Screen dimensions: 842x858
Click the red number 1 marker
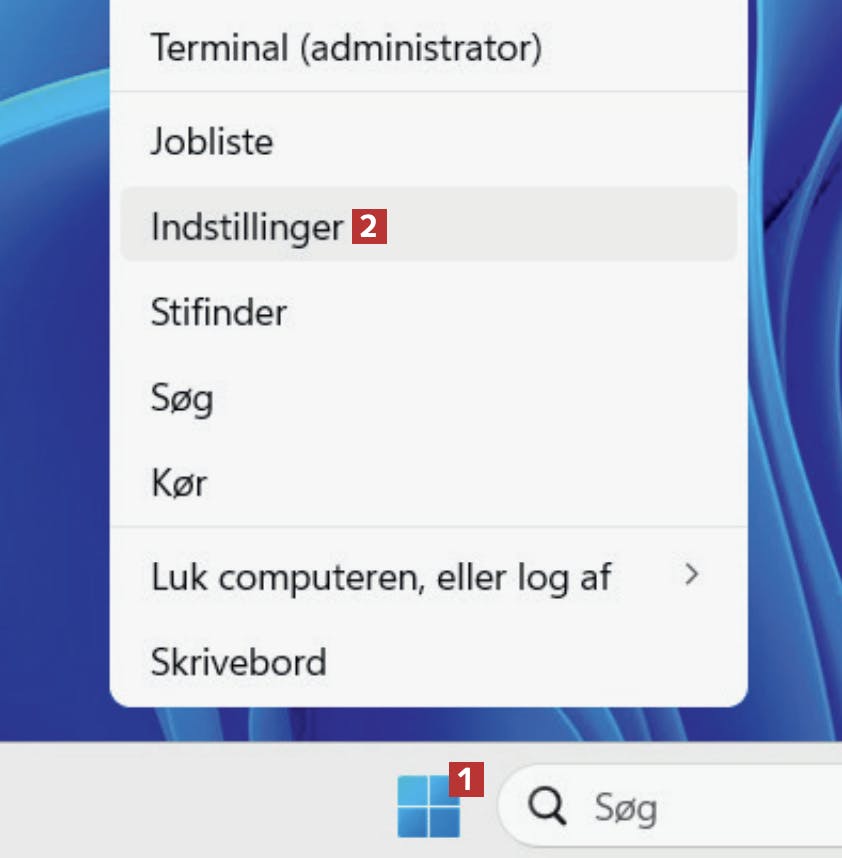click(466, 779)
